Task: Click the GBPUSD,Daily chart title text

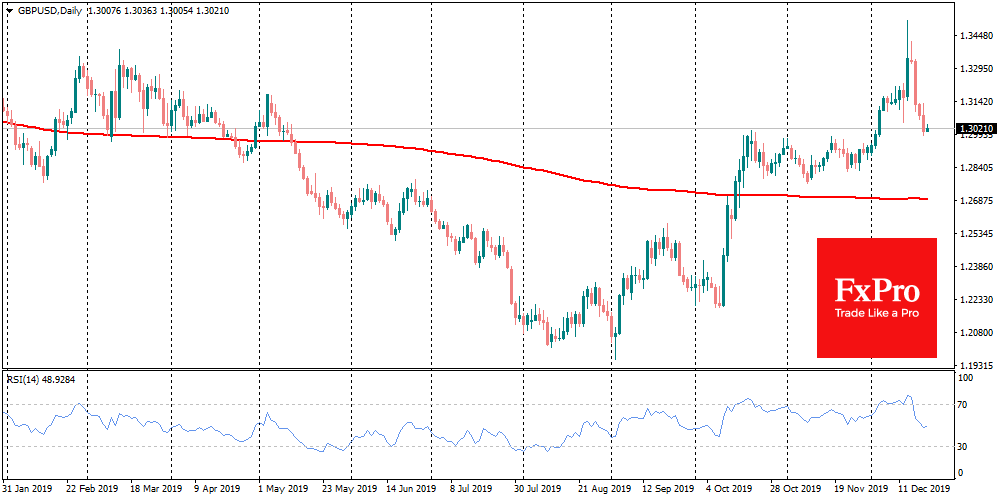Action: 47,10
